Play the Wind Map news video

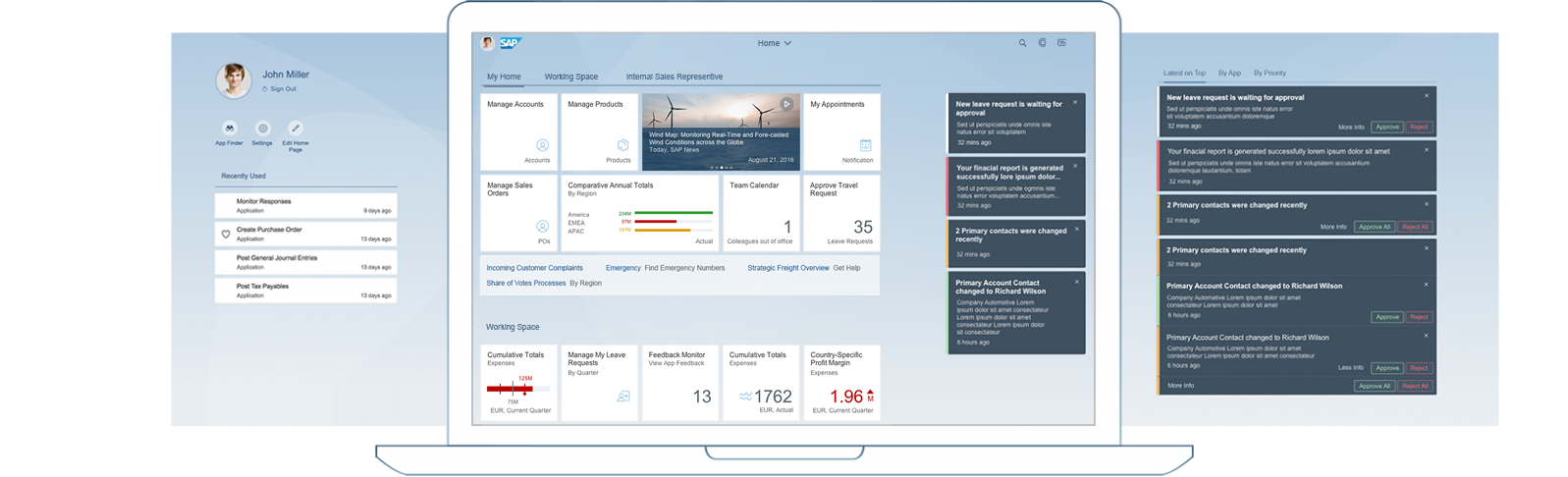[x=786, y=104]
